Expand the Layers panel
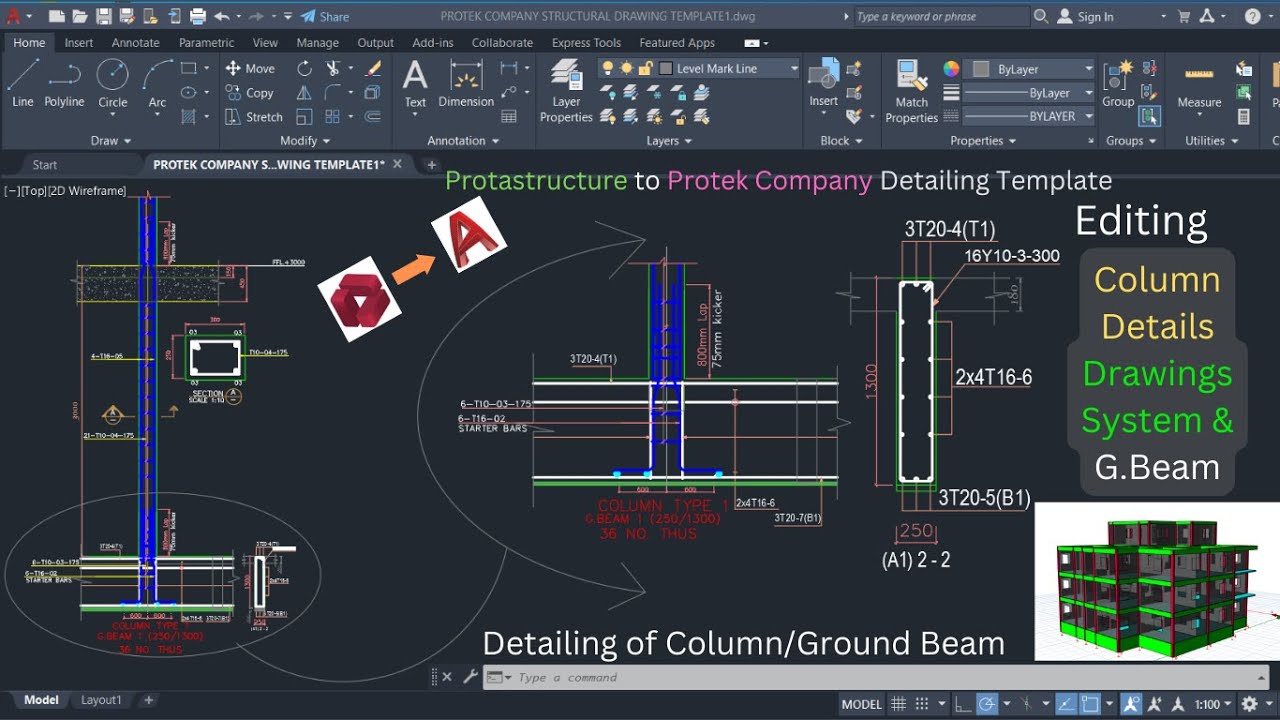The width and height of the screenshot is (1280, 720). pos(669,141)
